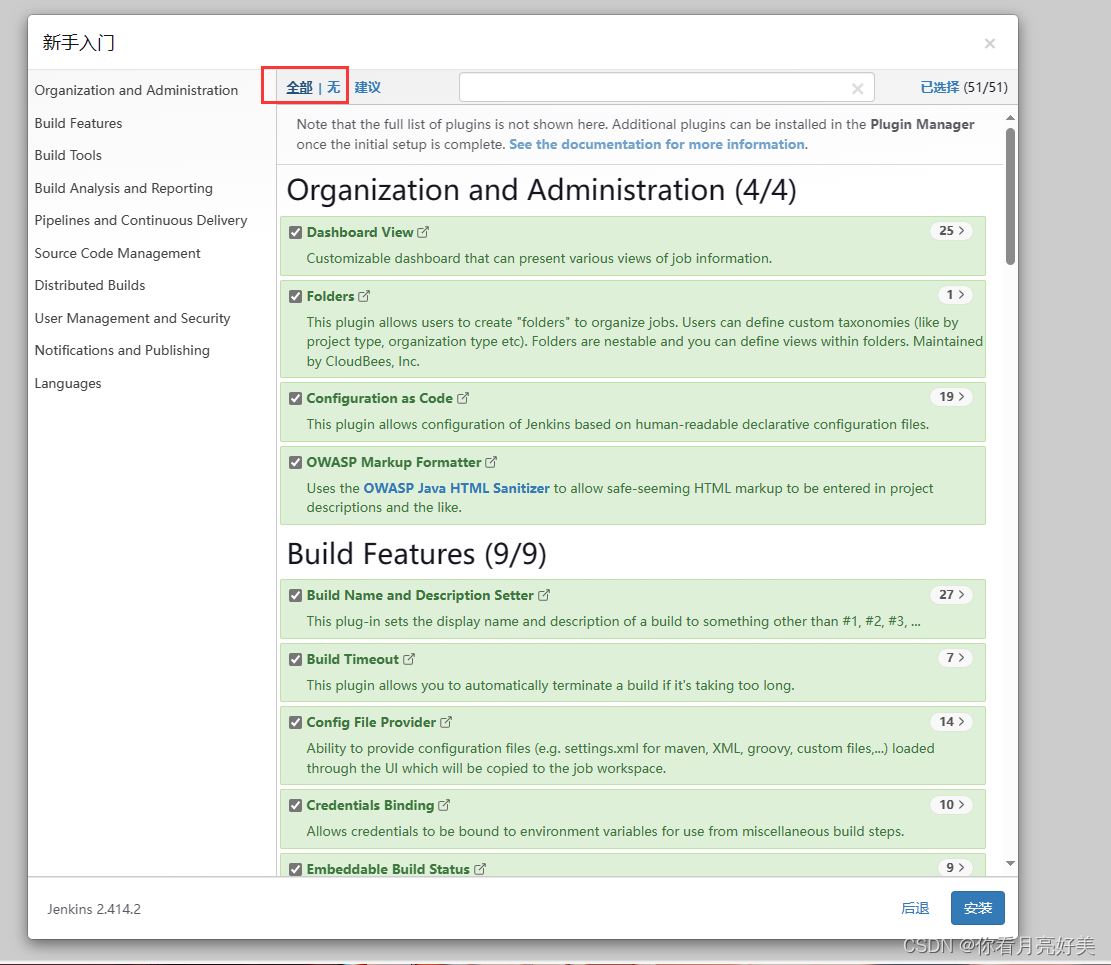Select all plugins with 全部 link

(299, 87)
